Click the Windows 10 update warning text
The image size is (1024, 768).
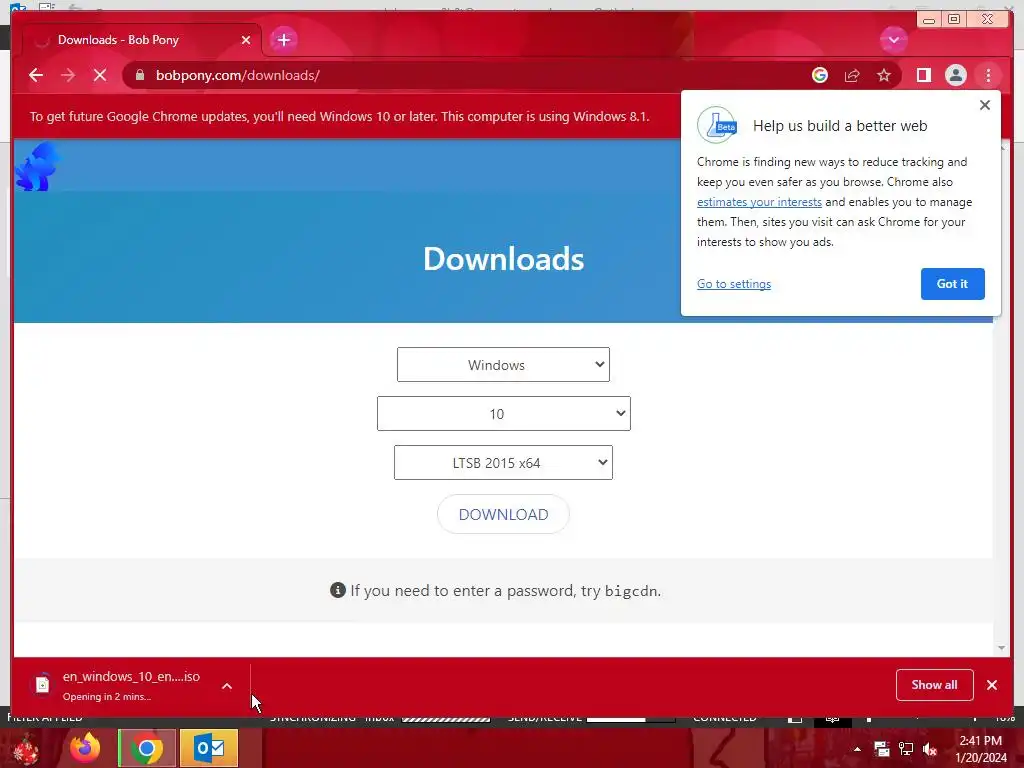(340, 116)
